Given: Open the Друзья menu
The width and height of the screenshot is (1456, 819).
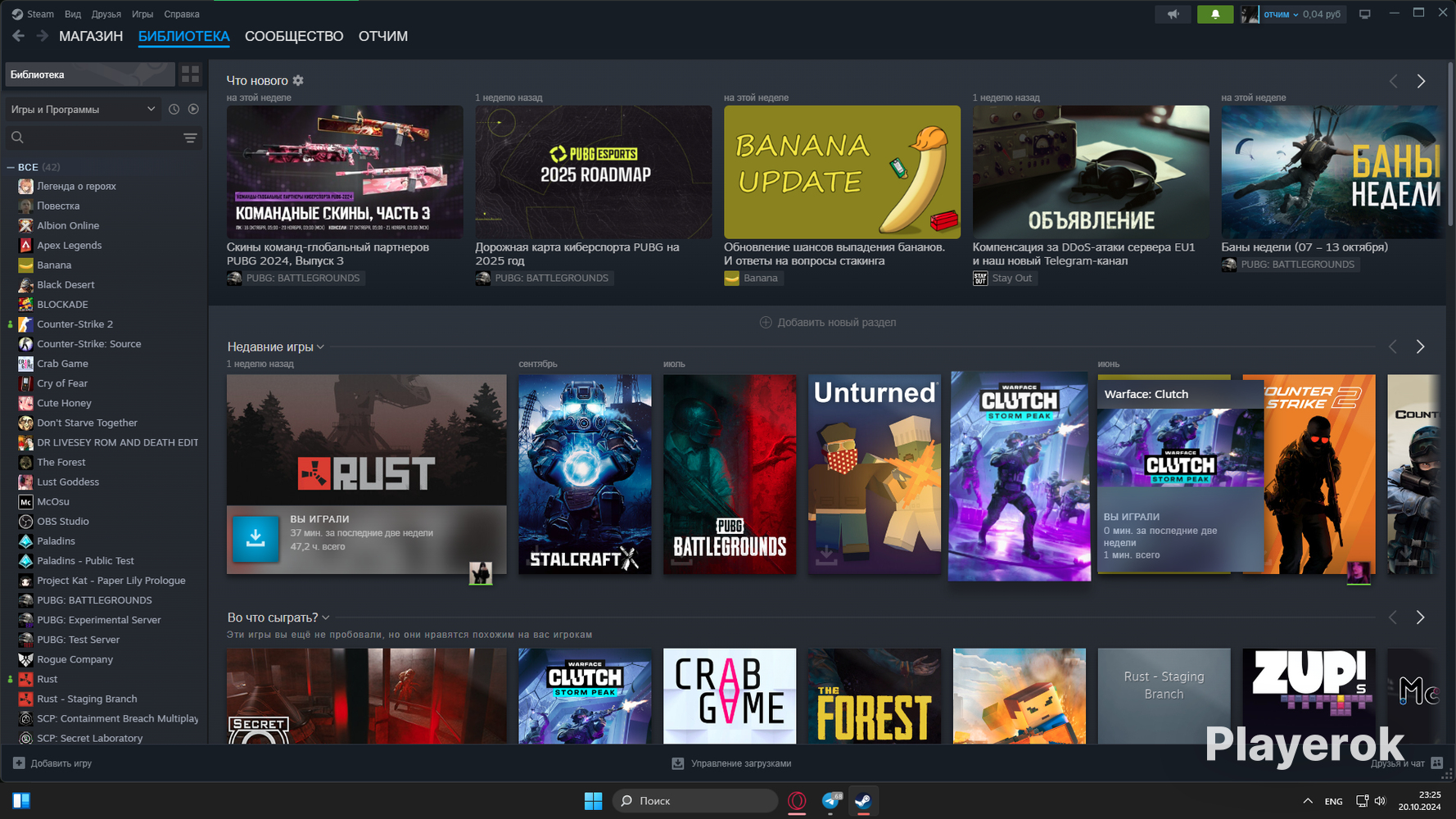Looking at the screenshot, I should pos(106,14).
